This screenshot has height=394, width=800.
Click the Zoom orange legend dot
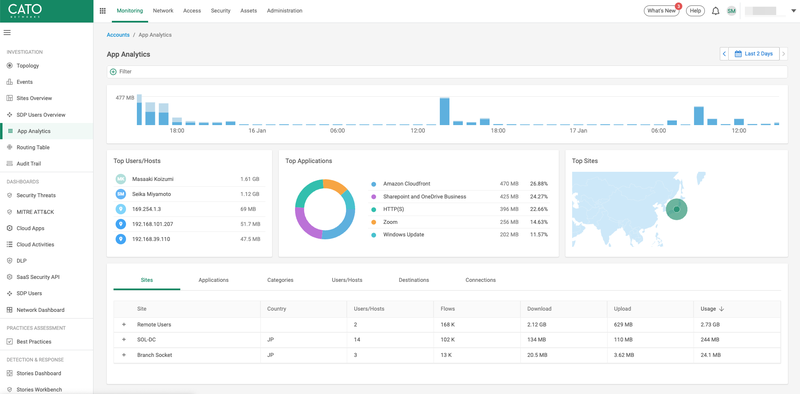click(x=373, y=222)
